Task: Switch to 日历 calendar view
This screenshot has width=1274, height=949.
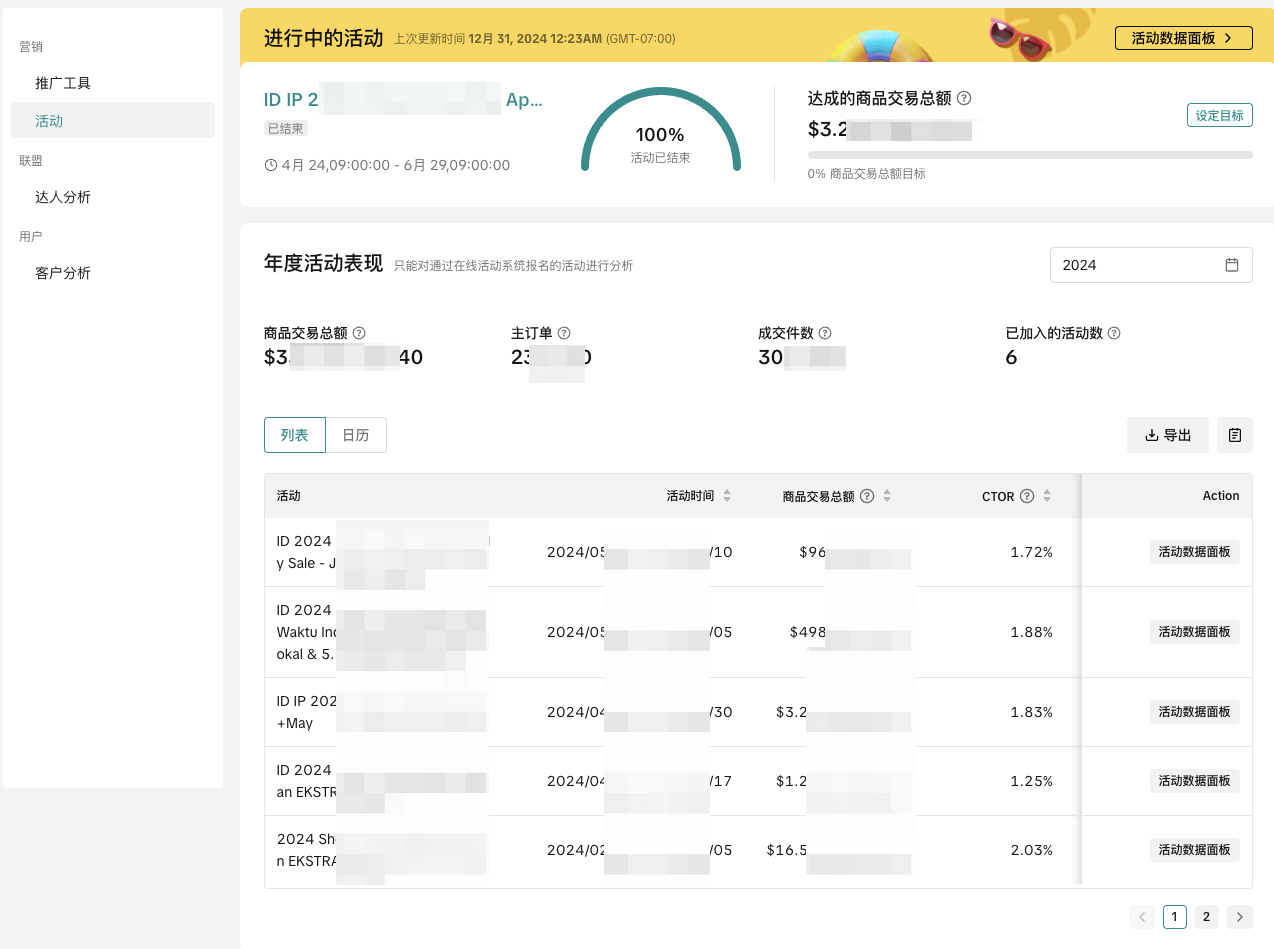Action: [356, 435]
